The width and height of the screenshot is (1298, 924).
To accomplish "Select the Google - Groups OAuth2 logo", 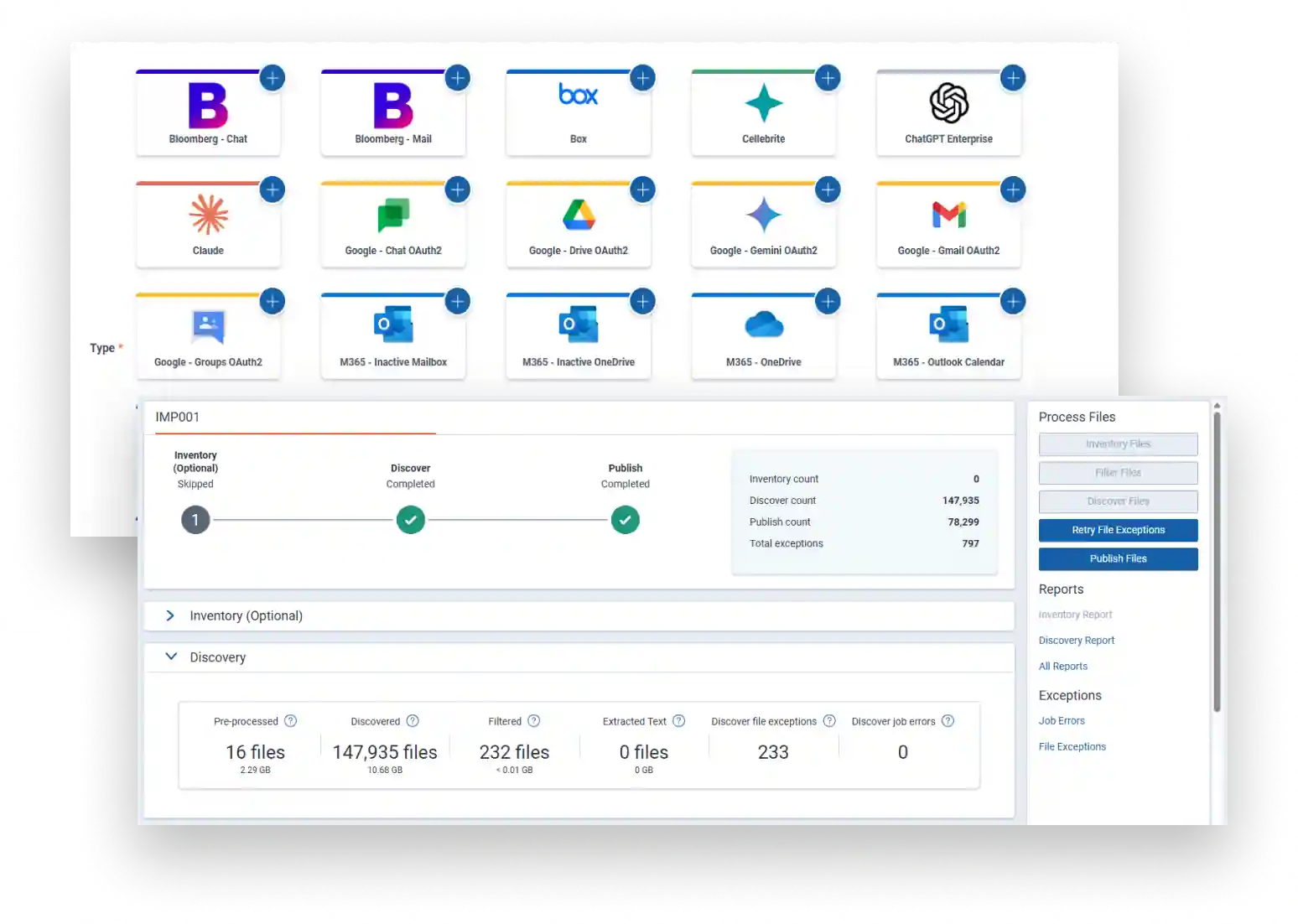I will click(208, 327).
